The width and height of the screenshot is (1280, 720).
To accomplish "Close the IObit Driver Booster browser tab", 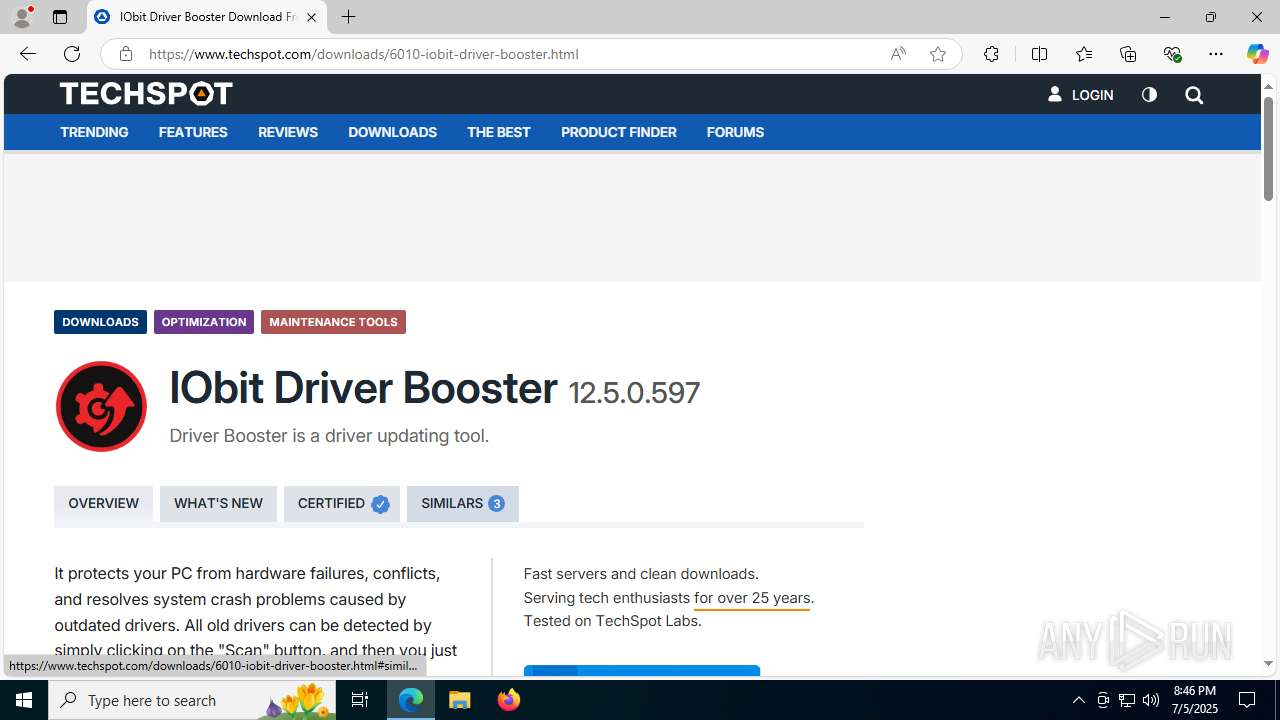I will [311, 17].
